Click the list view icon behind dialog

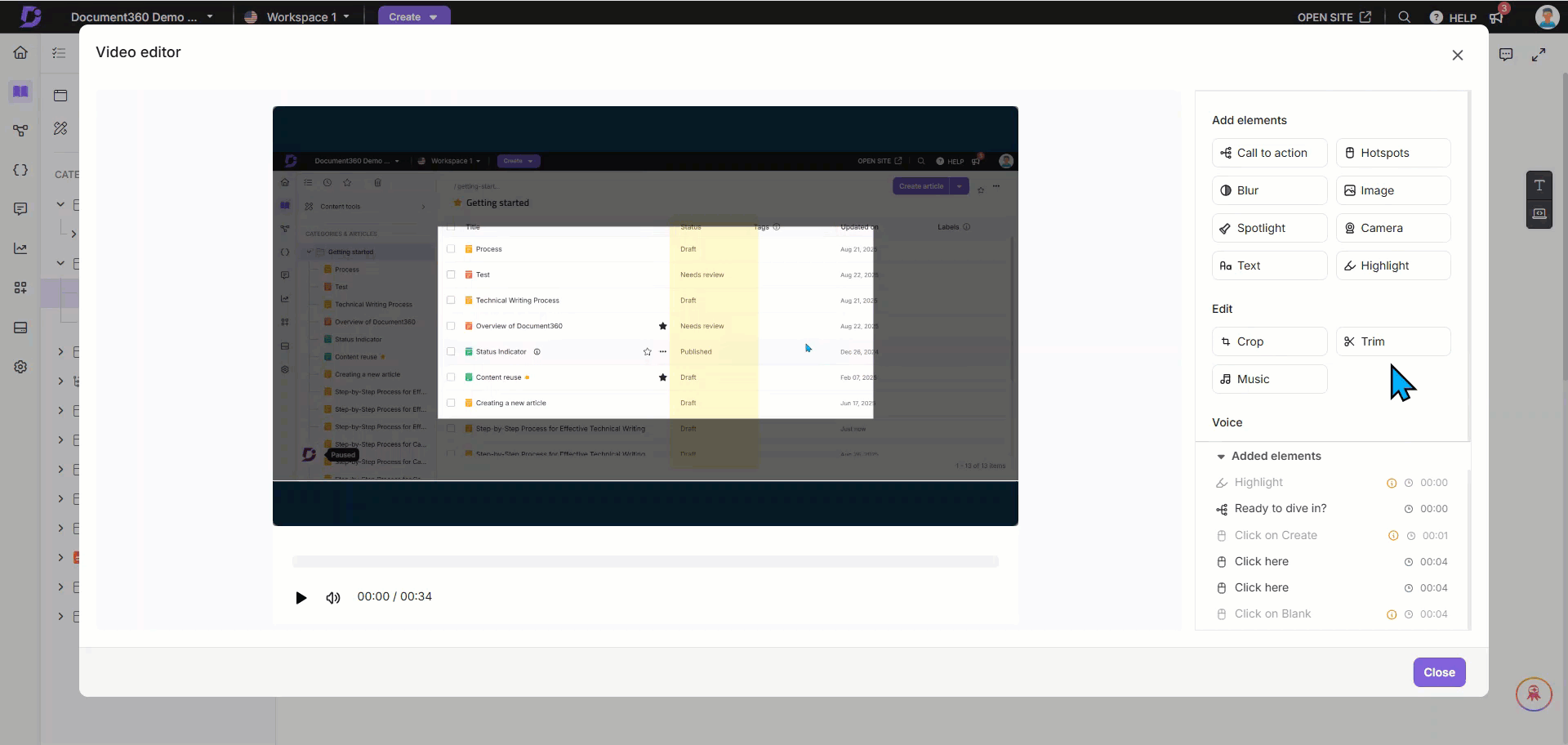point(59,53)
